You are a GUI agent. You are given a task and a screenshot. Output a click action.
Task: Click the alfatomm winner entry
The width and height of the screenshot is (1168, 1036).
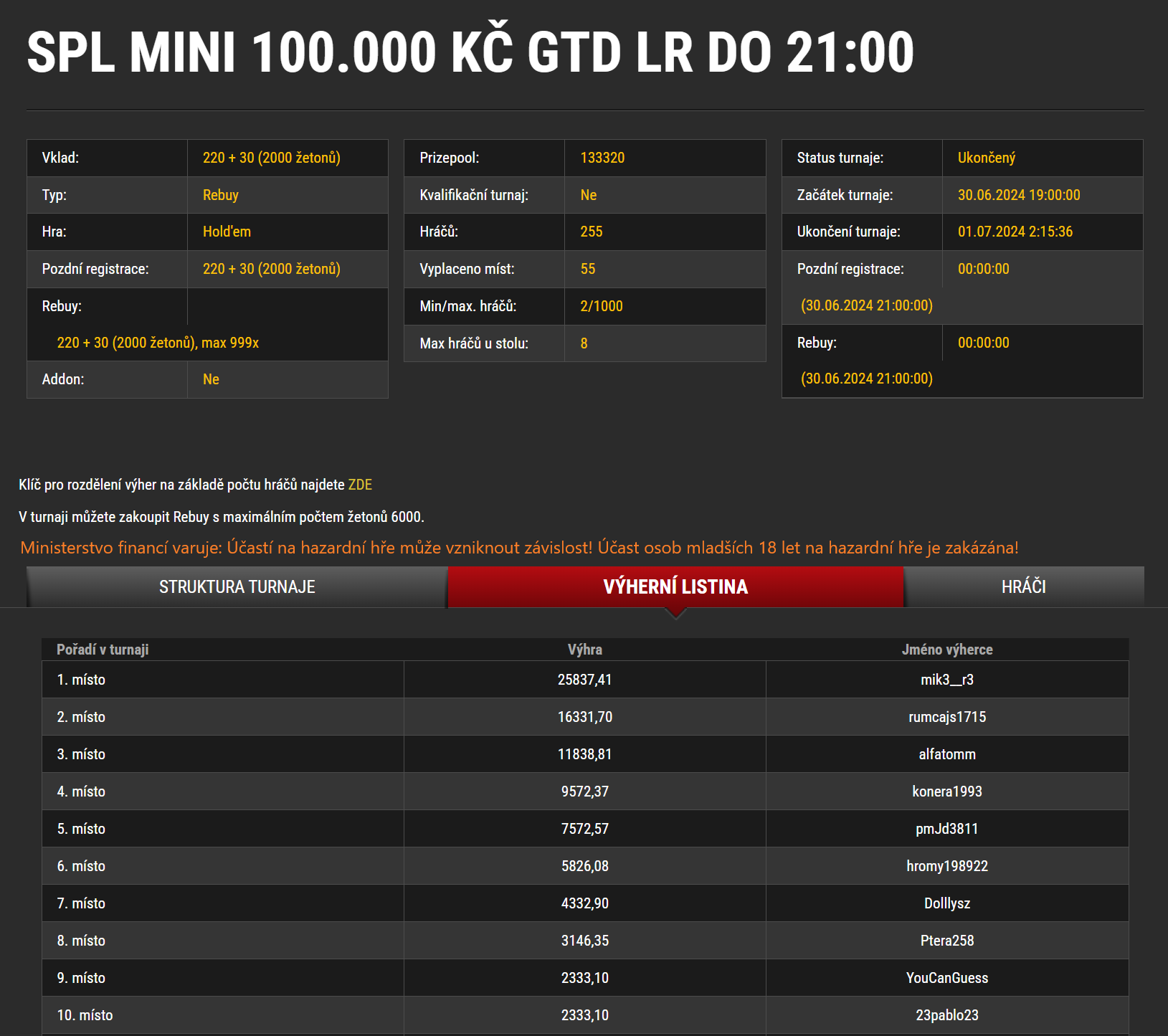pos(946,754)
